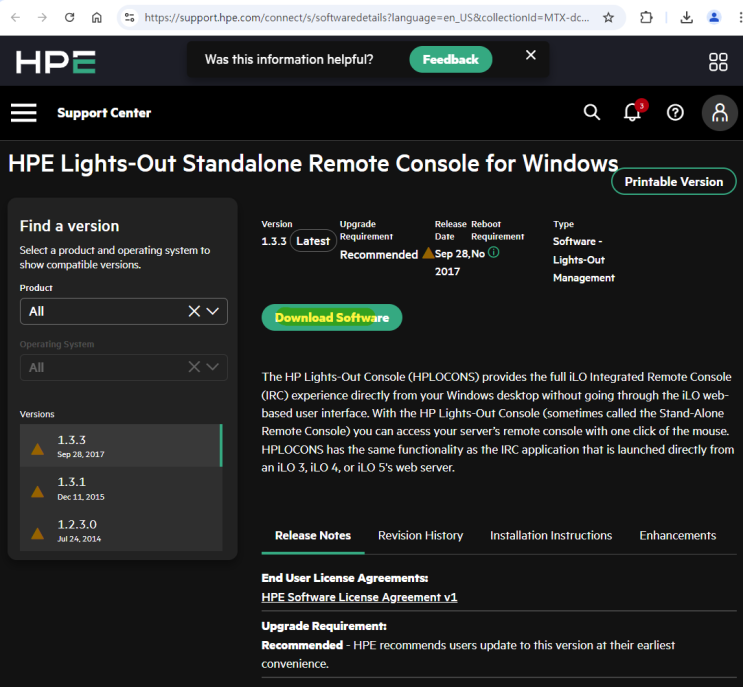
Task: Open Installation Instructions tab
Action: coord(551,535)
